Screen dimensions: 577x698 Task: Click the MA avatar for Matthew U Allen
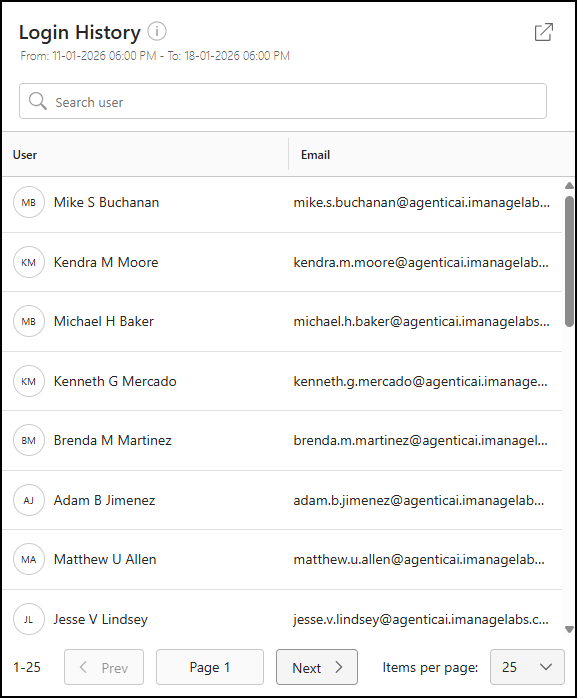[x=29, y=560]
